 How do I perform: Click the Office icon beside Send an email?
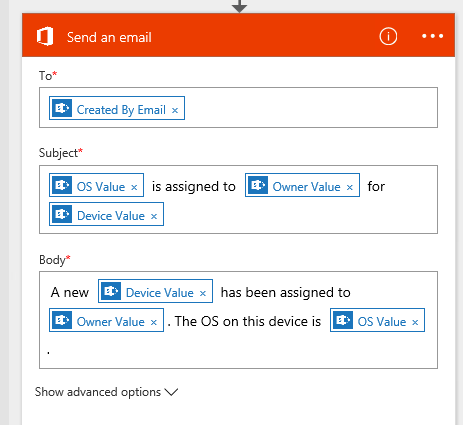45,36
